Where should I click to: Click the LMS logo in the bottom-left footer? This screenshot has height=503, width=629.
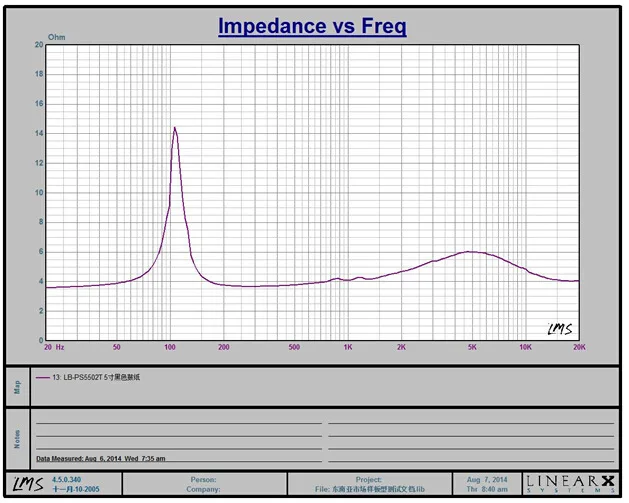point(28,484)
